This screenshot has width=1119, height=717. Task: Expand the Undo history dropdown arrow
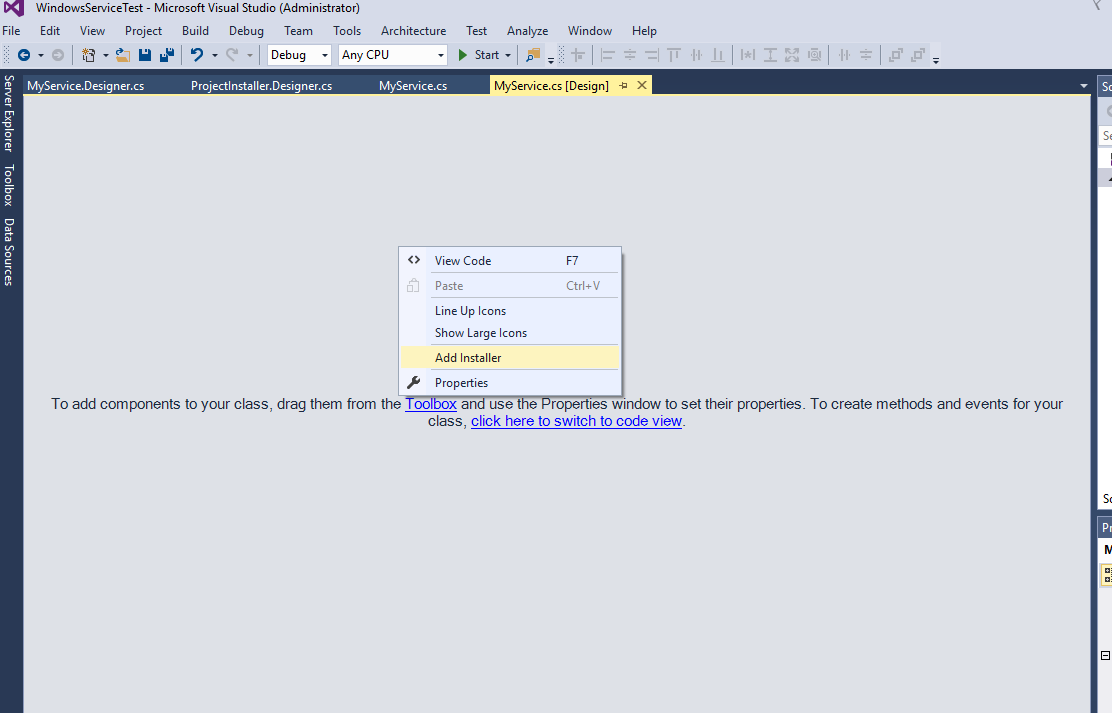[x=214, y=55]
